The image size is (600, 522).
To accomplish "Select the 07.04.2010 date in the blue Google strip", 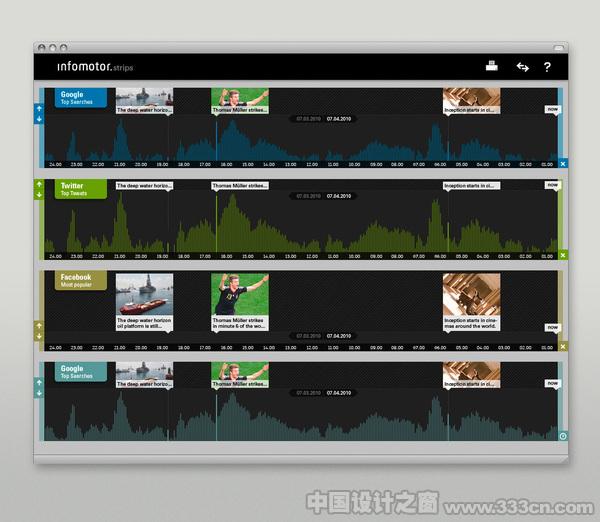I will (x=339, y=119).
